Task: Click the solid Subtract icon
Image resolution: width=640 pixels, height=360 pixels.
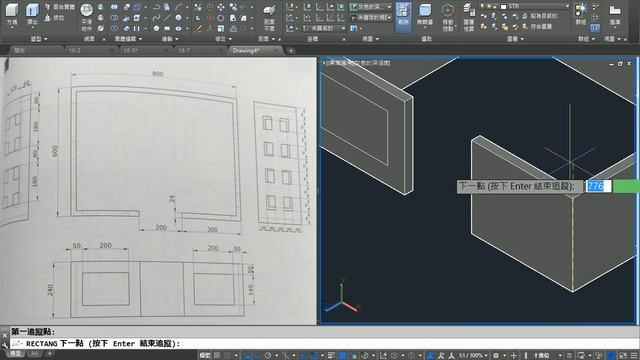Action: click(x=114, y=18)
